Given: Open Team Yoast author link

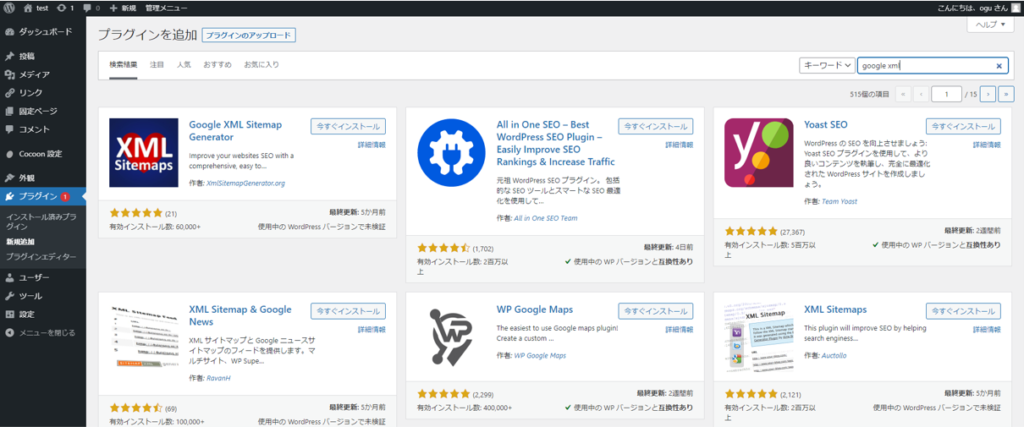Looking at the screenshot, I should 839,202.
